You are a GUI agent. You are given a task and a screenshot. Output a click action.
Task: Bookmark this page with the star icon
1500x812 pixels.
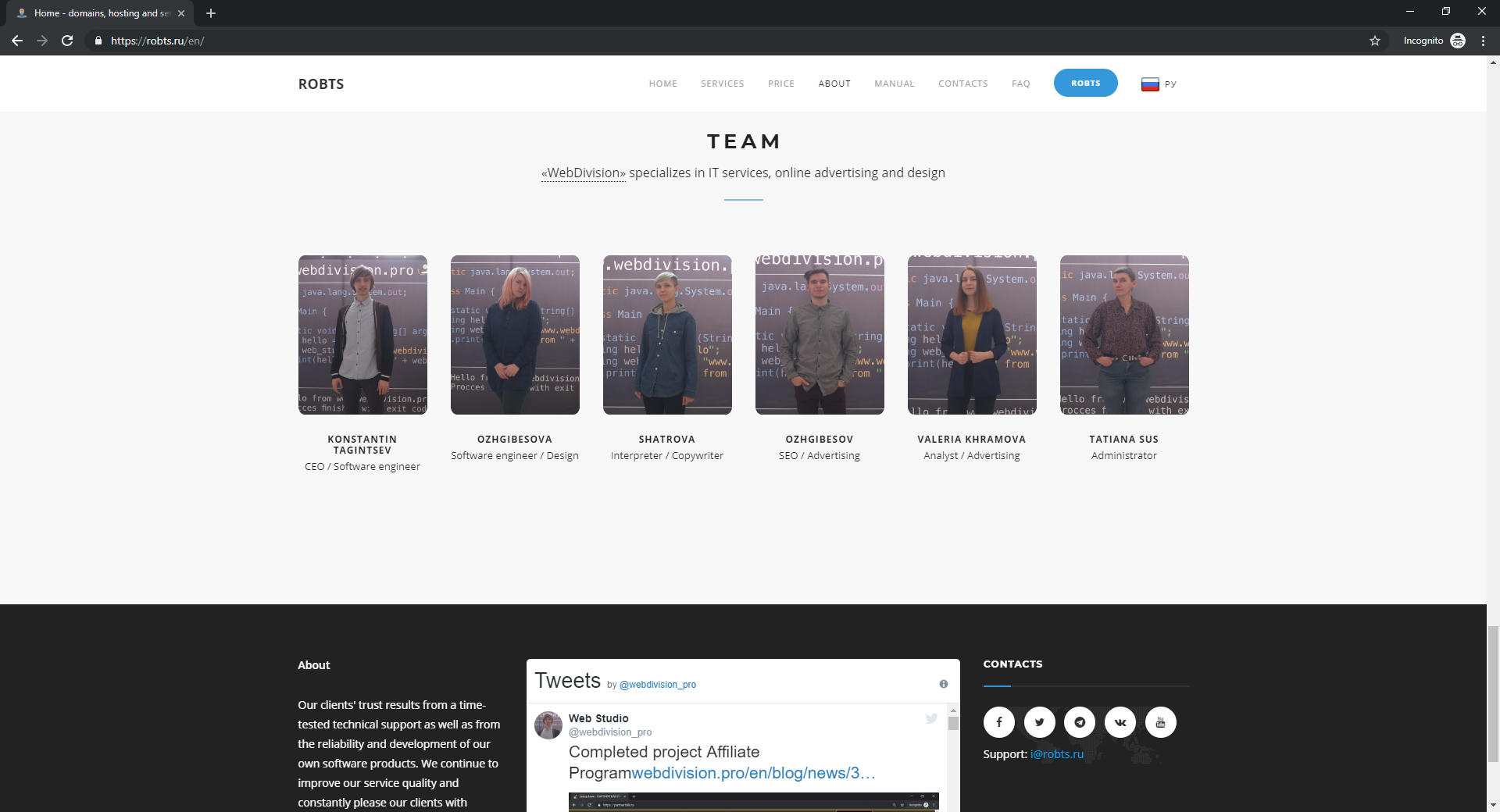(1375, 41)
